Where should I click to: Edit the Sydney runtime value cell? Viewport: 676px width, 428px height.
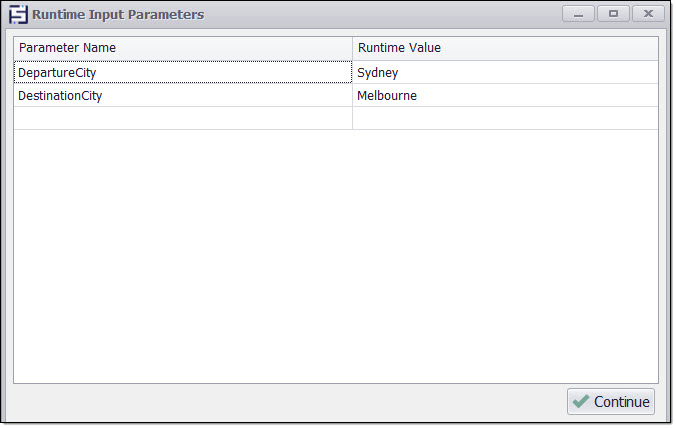pos(505,72)
